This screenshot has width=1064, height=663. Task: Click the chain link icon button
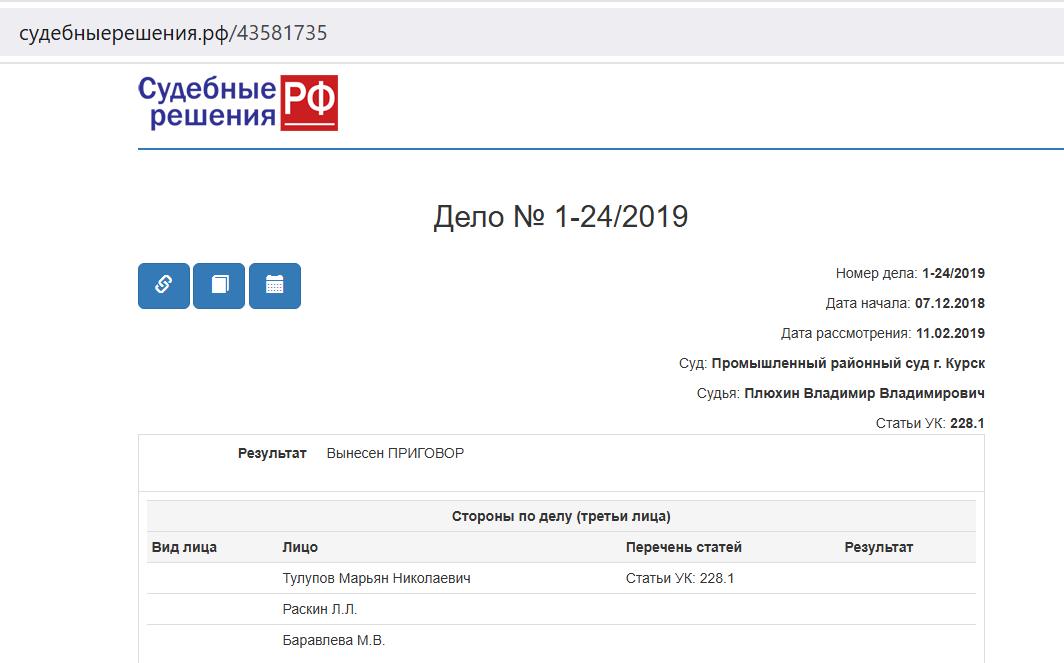[x=163, y=286]
